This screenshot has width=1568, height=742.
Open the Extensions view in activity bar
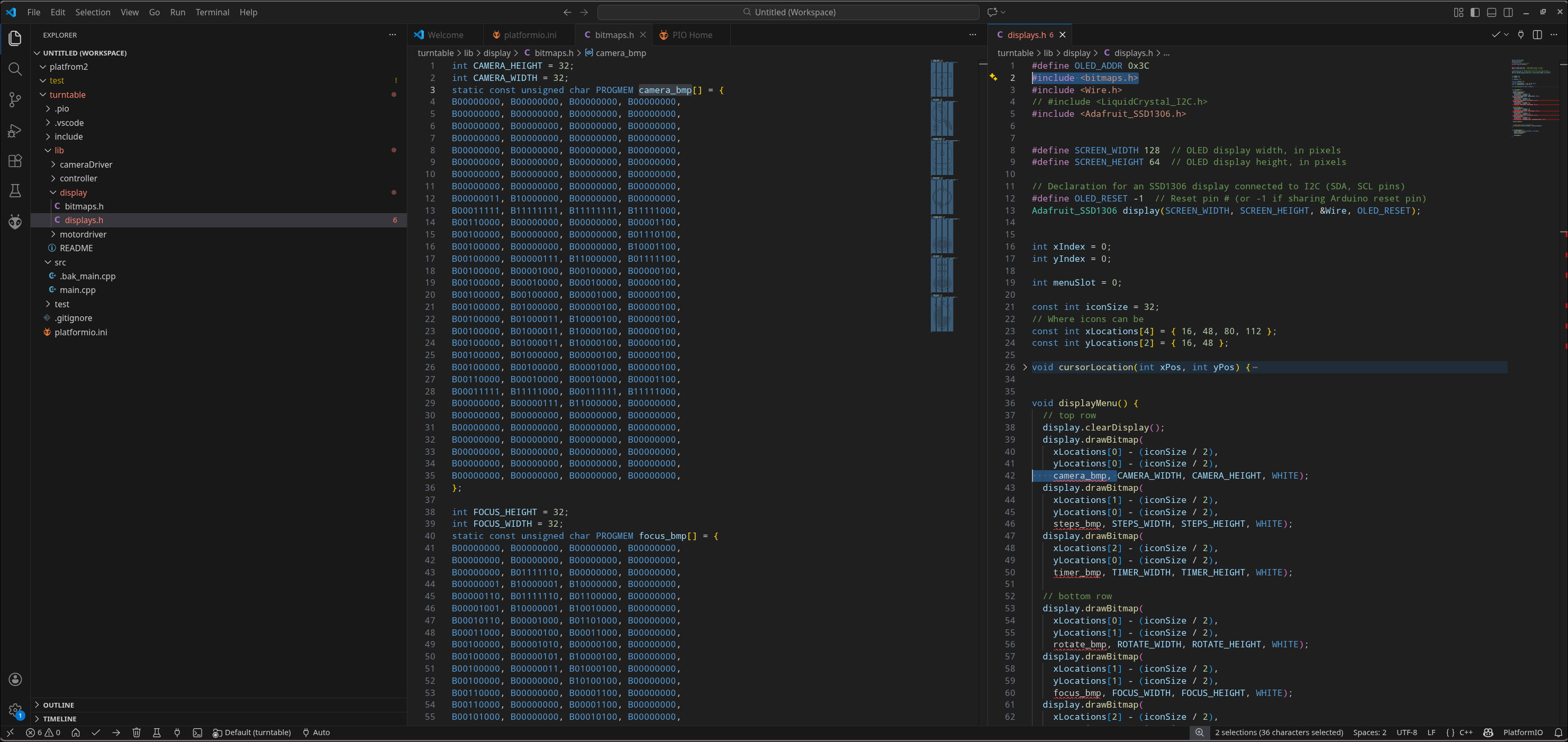pos(15,161)
